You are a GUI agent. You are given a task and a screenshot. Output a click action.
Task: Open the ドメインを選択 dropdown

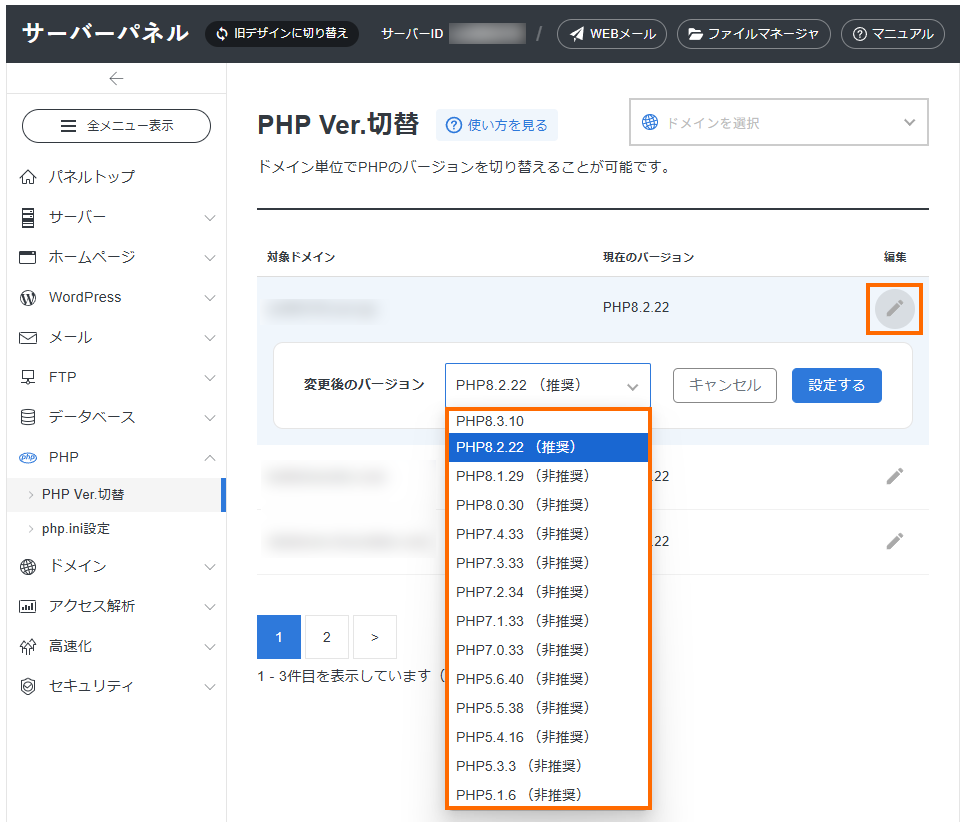779,122
